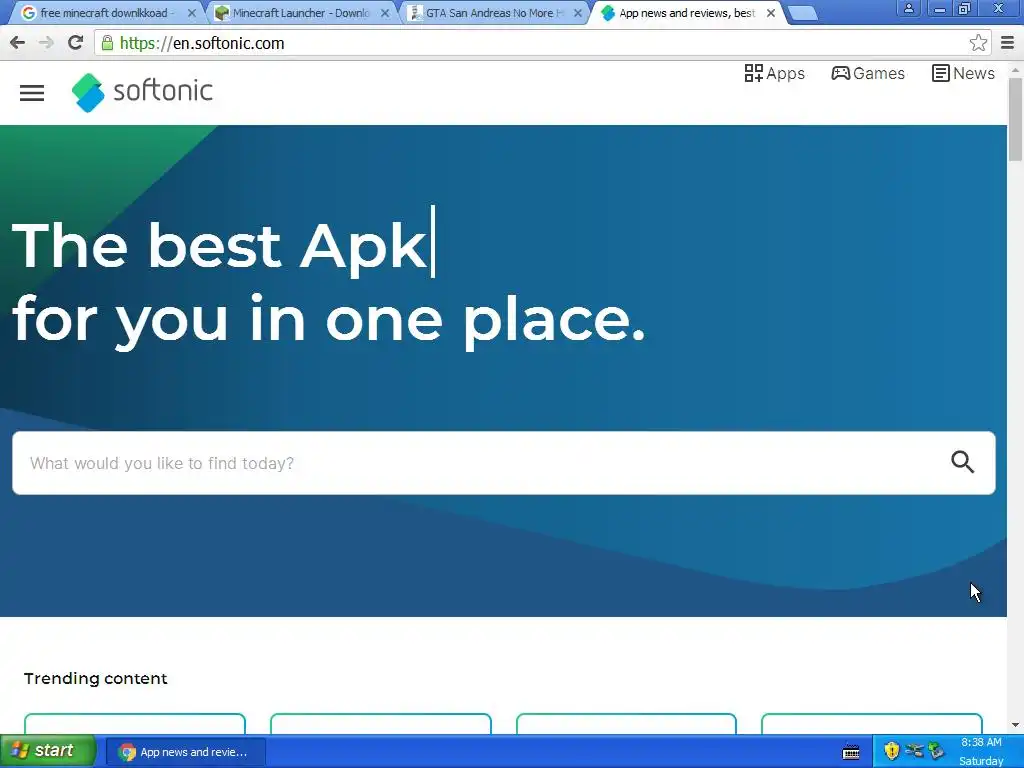Image resolution: width=1024 pixels, height=768 pixels.
Task: Open the News section
Action: tap(963, 73)
